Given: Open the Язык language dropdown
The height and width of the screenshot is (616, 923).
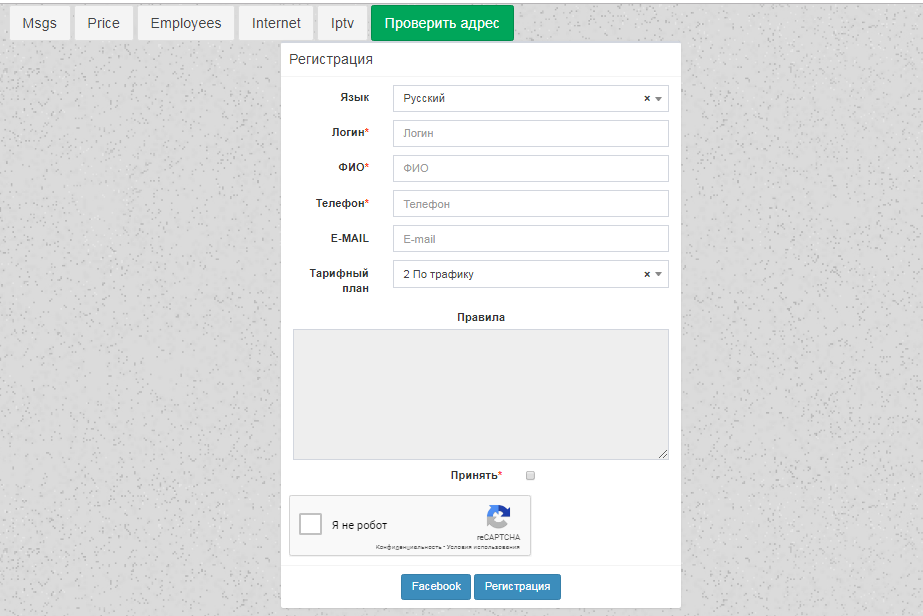Looking at the screenshot, I should (520, 99).
